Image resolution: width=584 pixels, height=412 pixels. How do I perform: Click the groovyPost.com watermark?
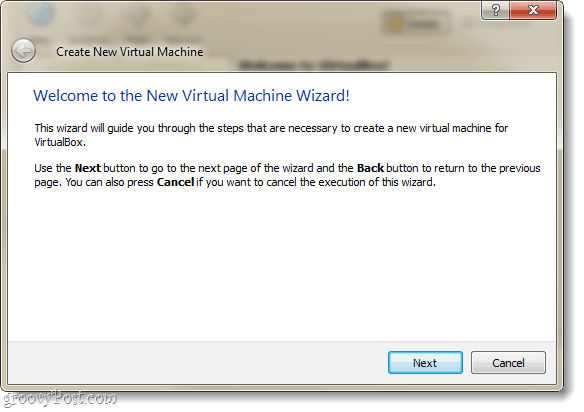click(x=60, y=399)
